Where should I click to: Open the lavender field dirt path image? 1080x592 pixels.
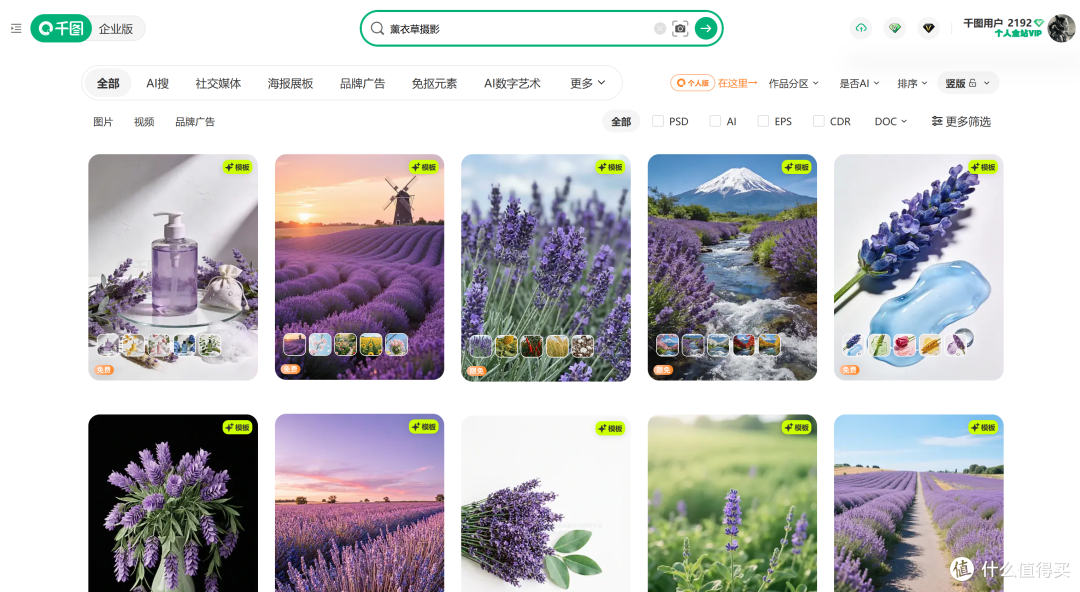coord(918,503)
